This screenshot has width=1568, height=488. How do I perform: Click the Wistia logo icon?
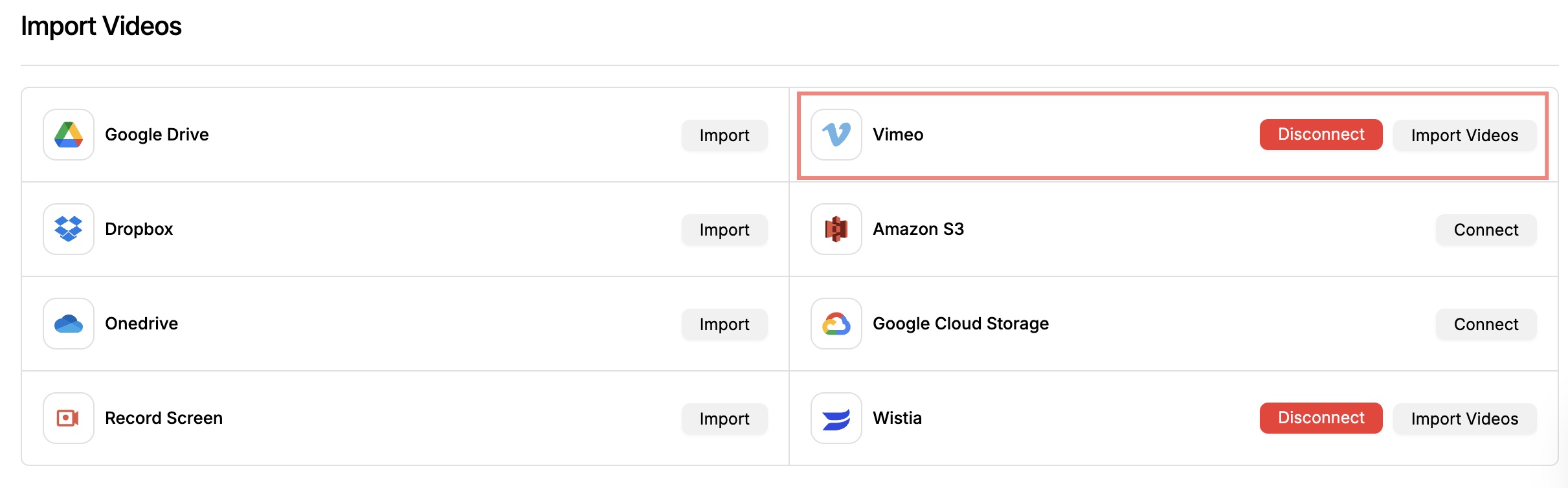point(836,418)
